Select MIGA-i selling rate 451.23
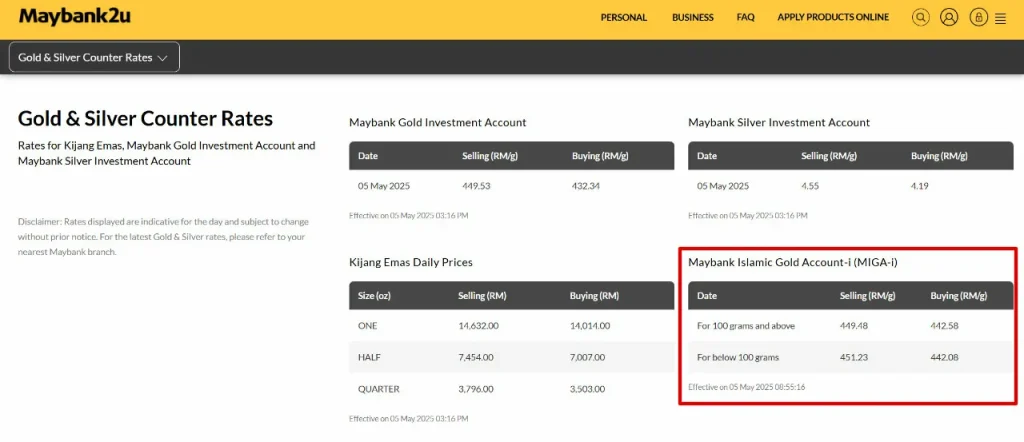The width and height of the screenshot is (1024, 442). click(854, 357)
